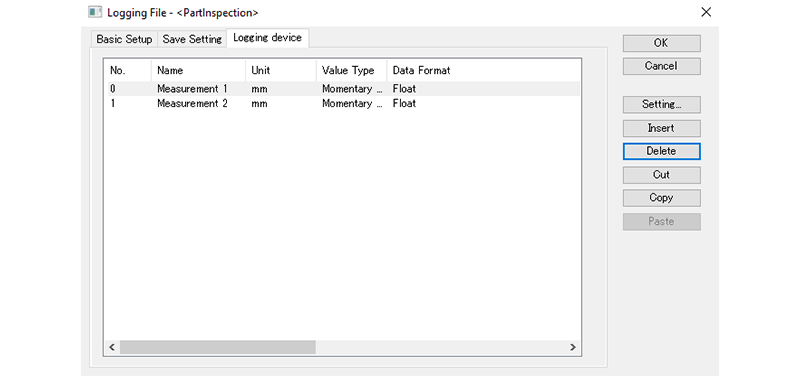
Task: Click the Unit column header
Action: point(281,70)
